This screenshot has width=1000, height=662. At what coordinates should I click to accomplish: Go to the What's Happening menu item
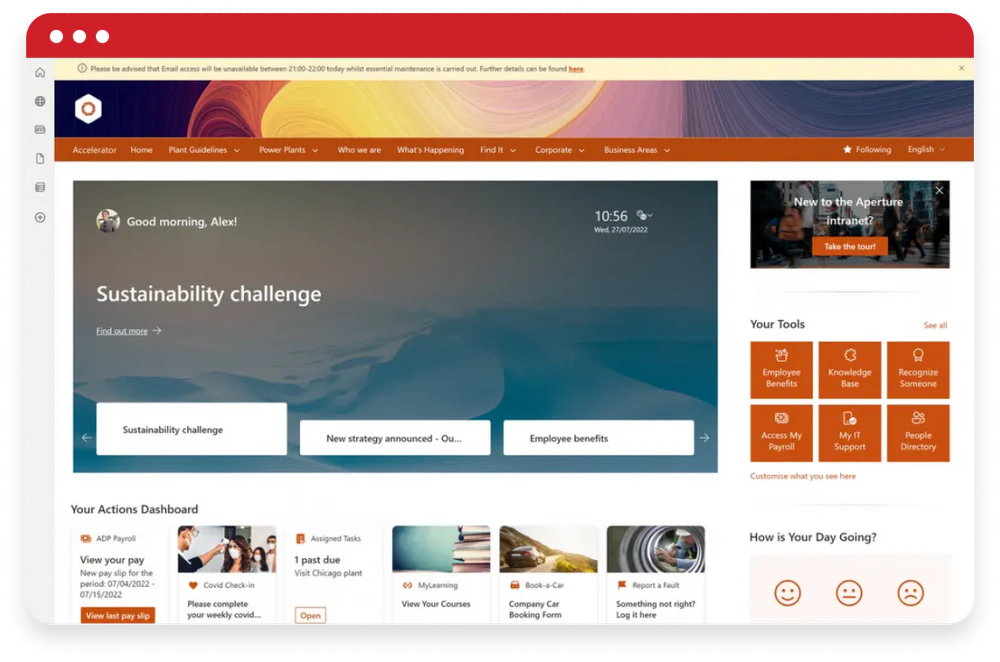[430, 150]
